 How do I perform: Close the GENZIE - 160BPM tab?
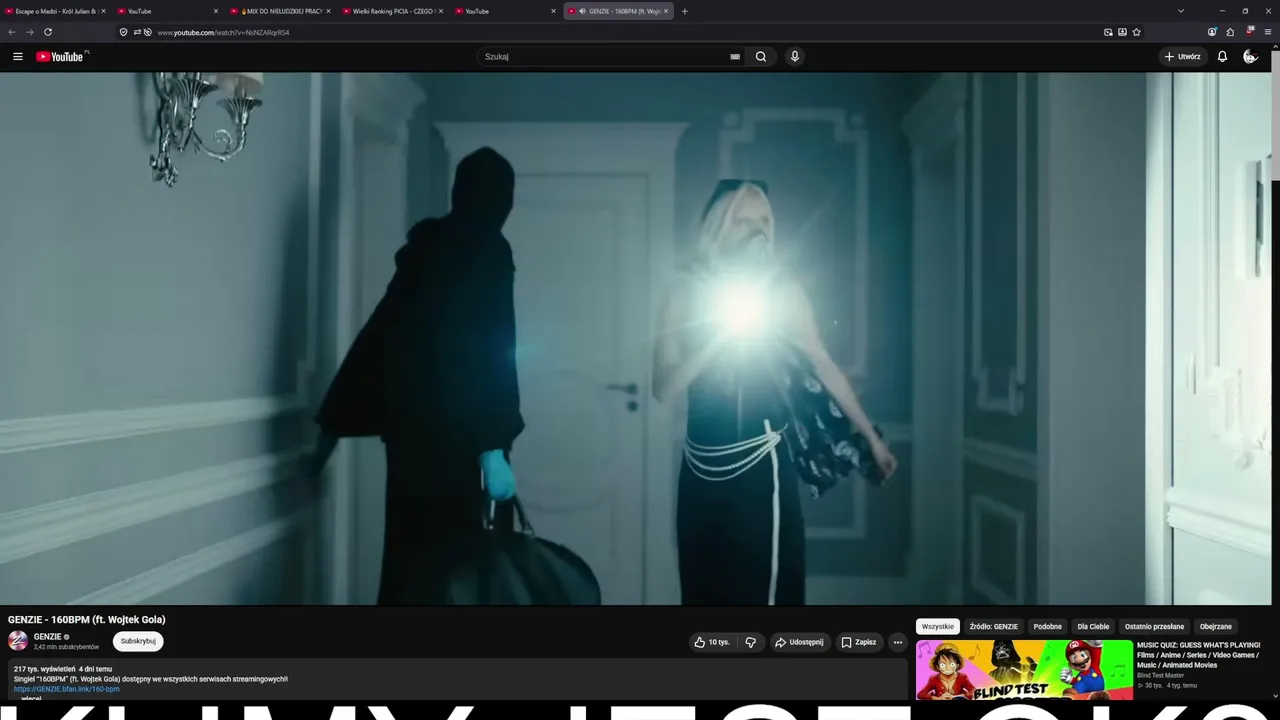click(666, 11)
